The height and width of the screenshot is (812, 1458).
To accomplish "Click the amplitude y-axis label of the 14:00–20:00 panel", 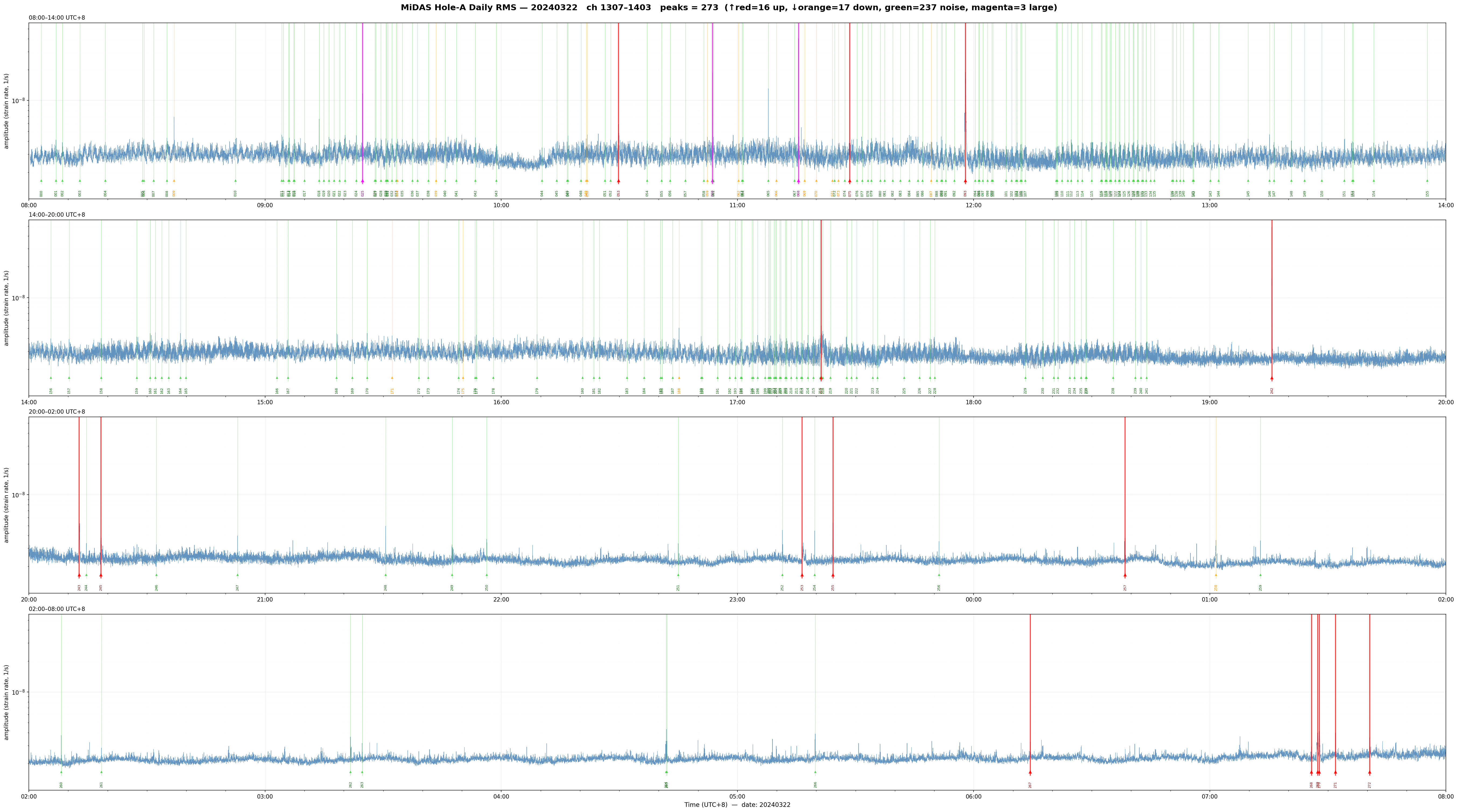I will pyautogui.click(x=7, y=308).
